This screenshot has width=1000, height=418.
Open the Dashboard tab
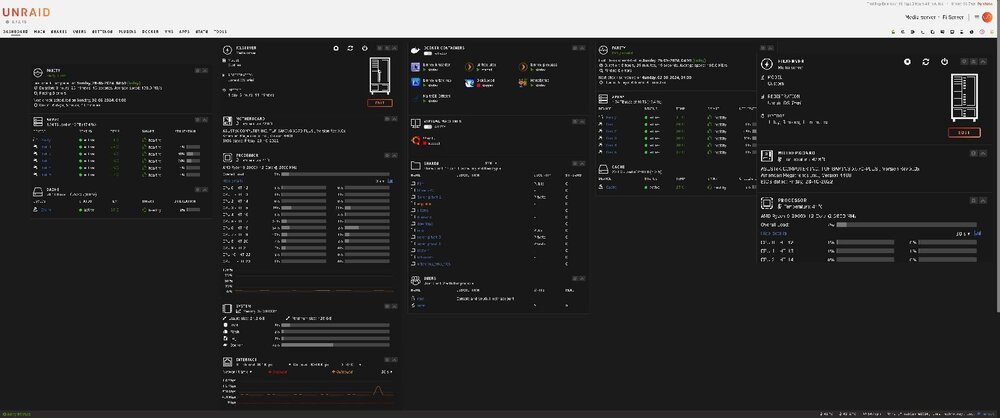point(15,31)
